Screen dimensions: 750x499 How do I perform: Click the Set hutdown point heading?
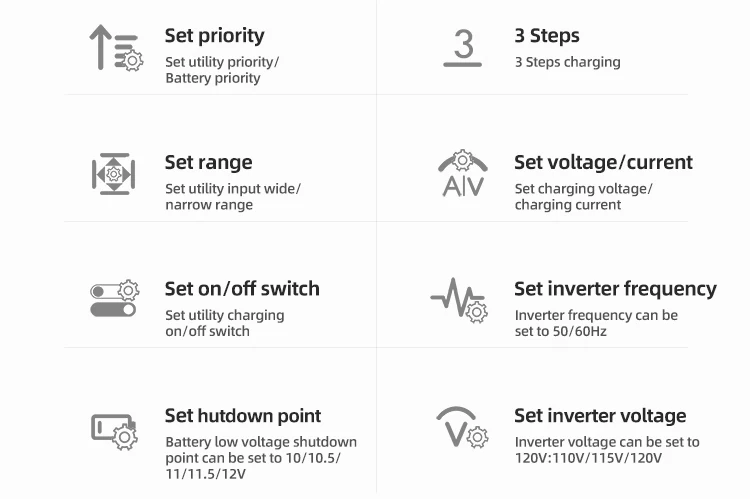point(243,416)
